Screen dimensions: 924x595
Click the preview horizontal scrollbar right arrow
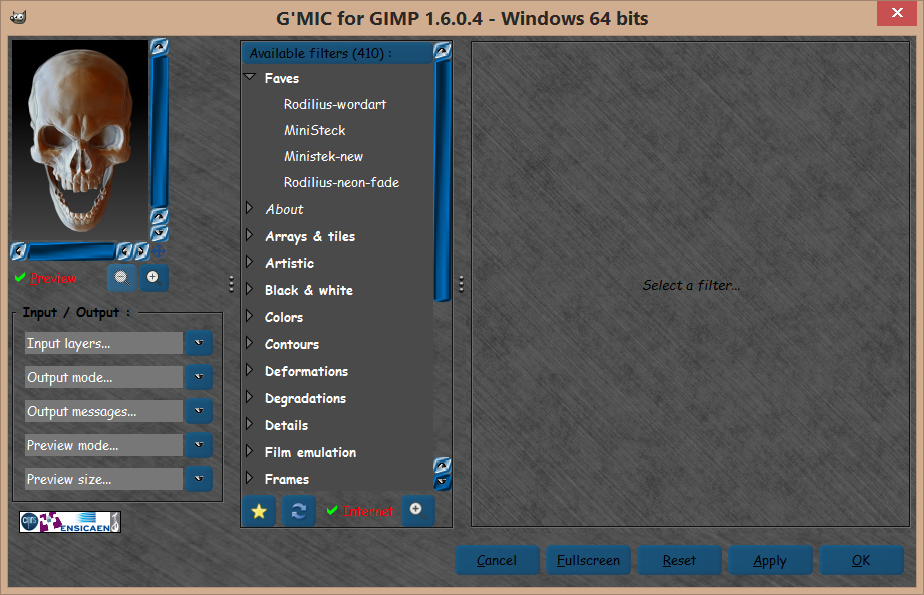[141, 252]
